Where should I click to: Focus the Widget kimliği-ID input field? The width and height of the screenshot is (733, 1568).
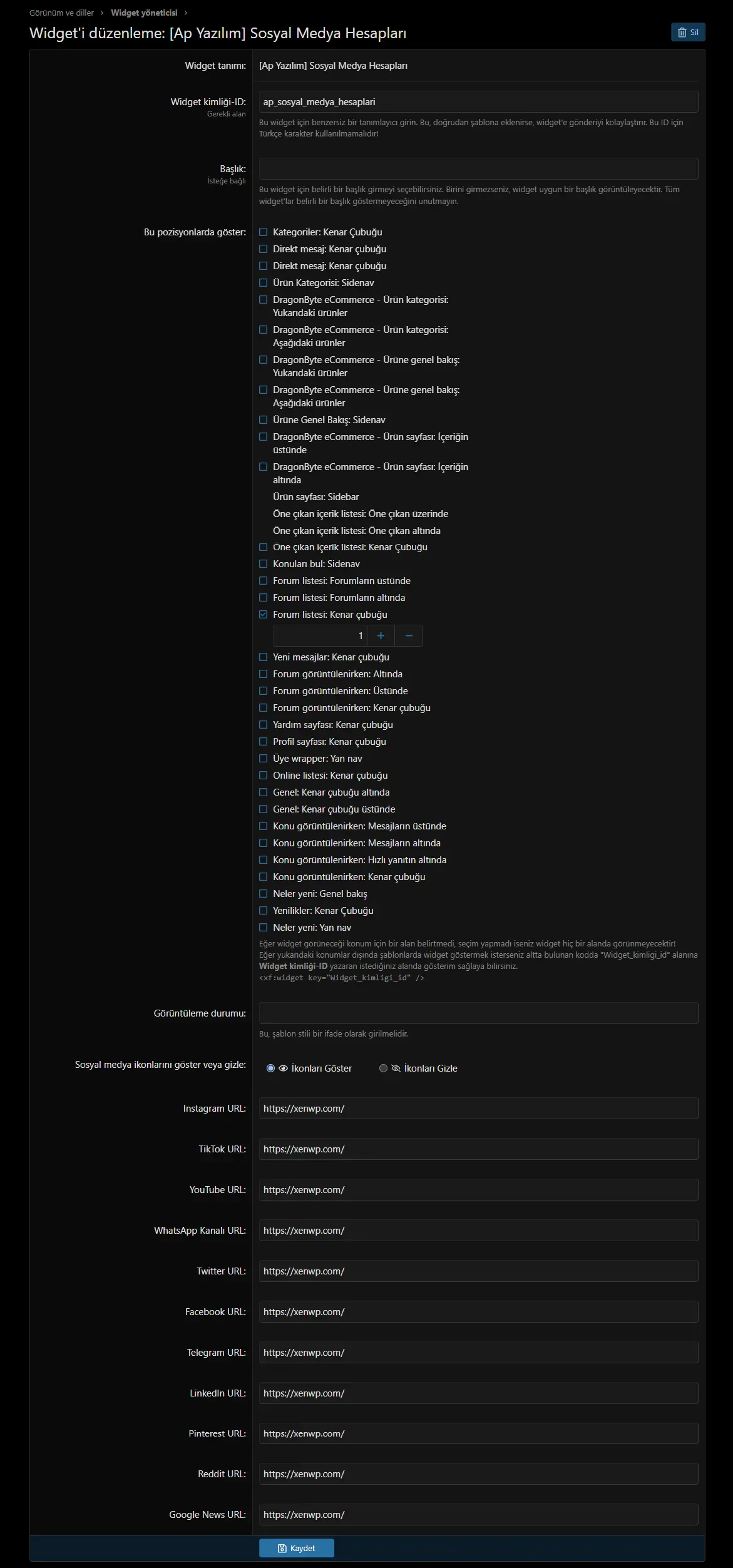pos(478,102)
